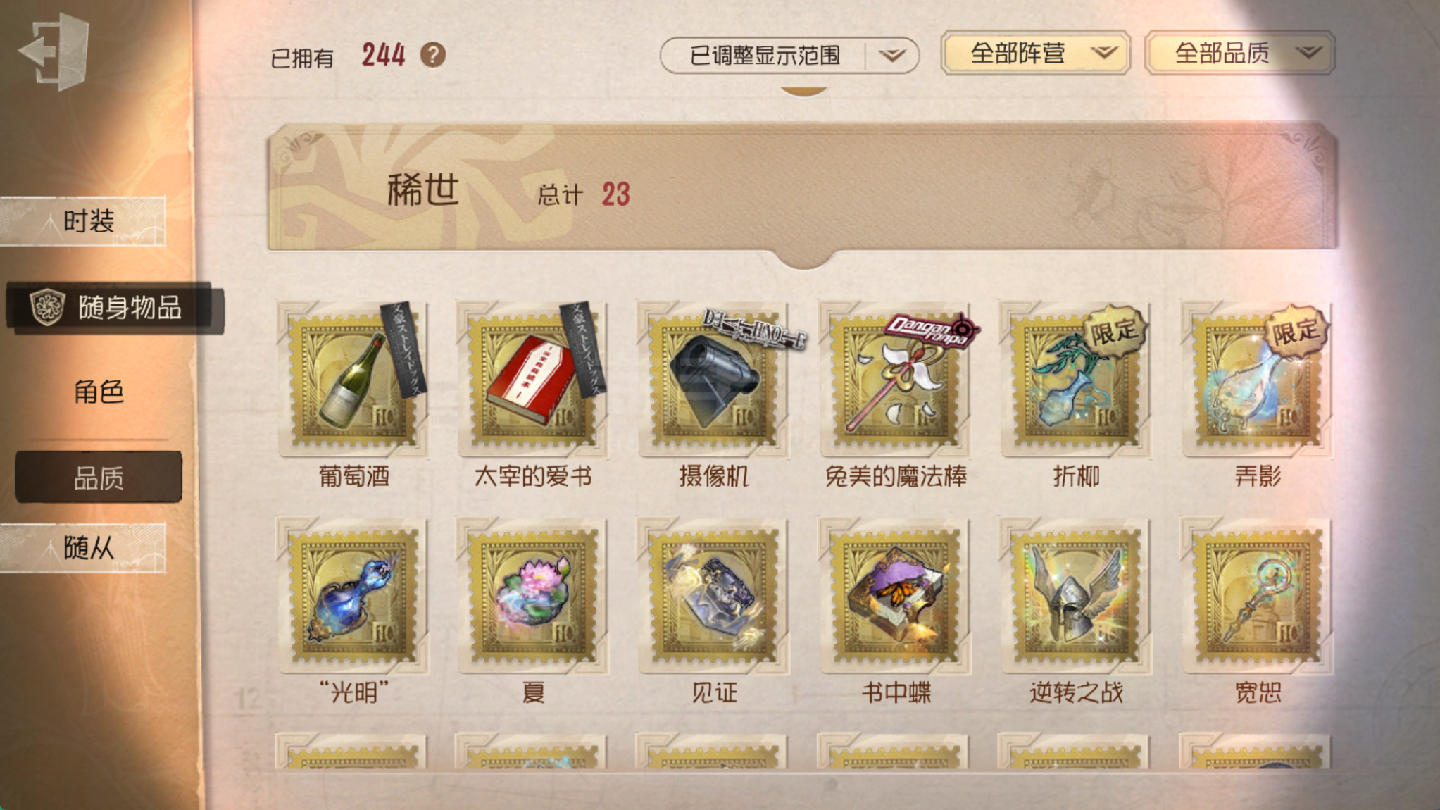Select the 书中蝶 butterfly book thumbnail
The height and width of the screenshot is (810, 1440).
coord(895,596)
